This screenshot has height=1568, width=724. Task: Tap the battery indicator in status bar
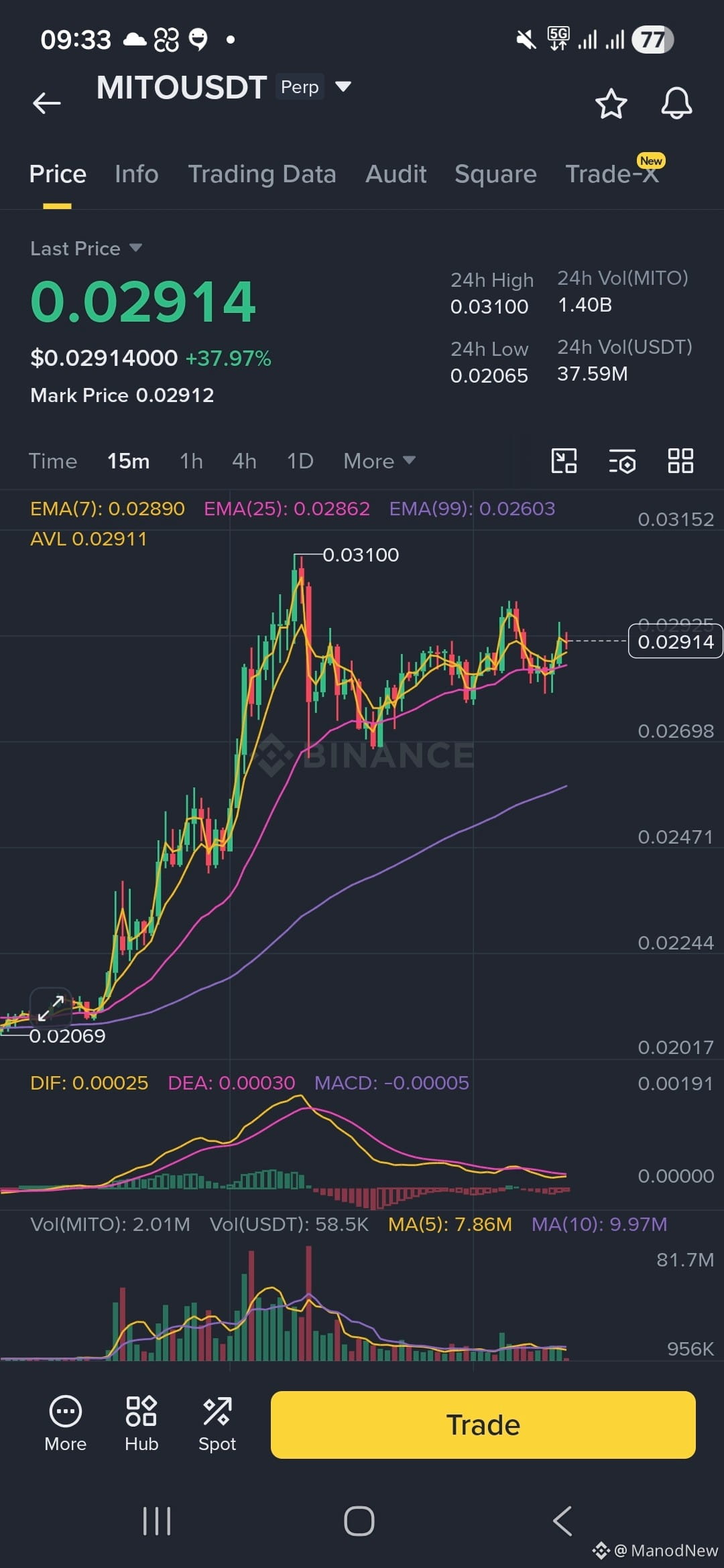(653, 40)
